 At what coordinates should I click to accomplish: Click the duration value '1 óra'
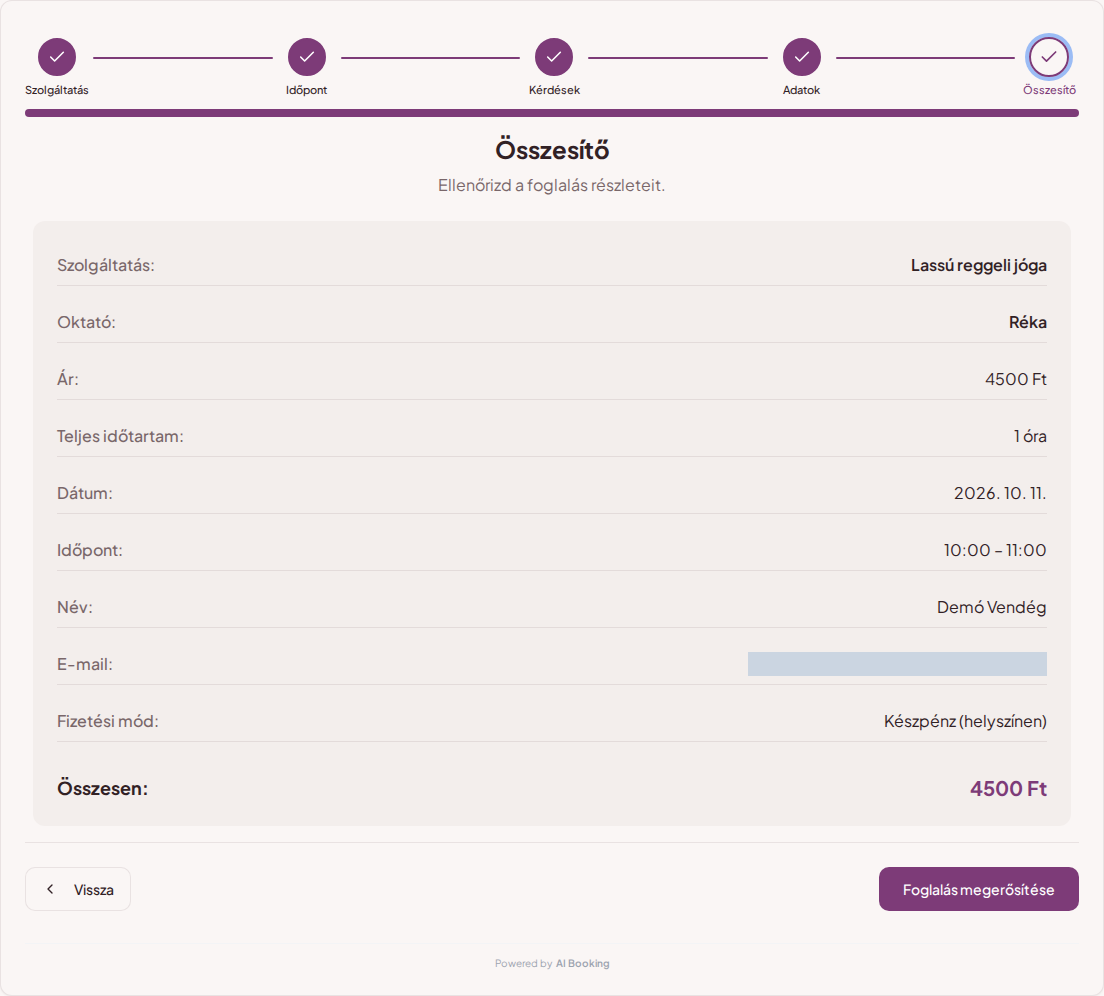pyautogui.click(x=1030, y=436)
